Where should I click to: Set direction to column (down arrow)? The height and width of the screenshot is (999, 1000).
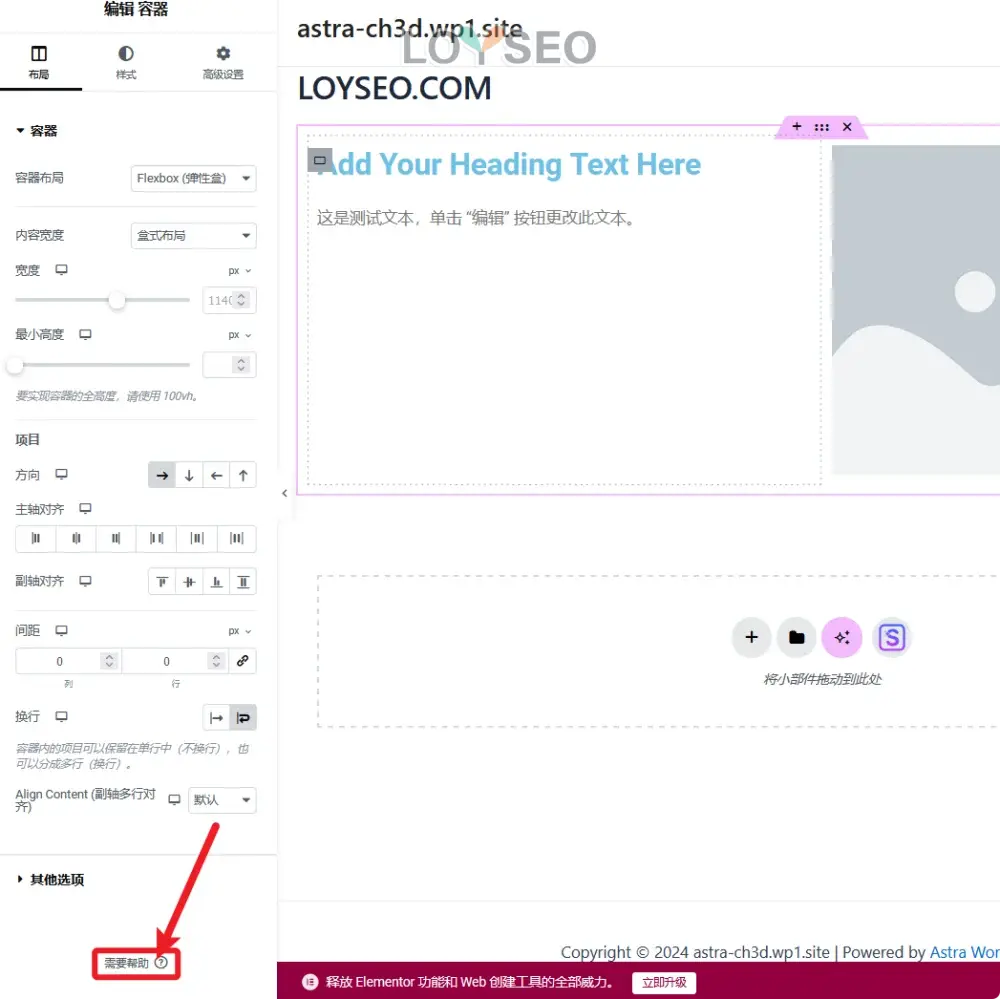pos(189,475)
